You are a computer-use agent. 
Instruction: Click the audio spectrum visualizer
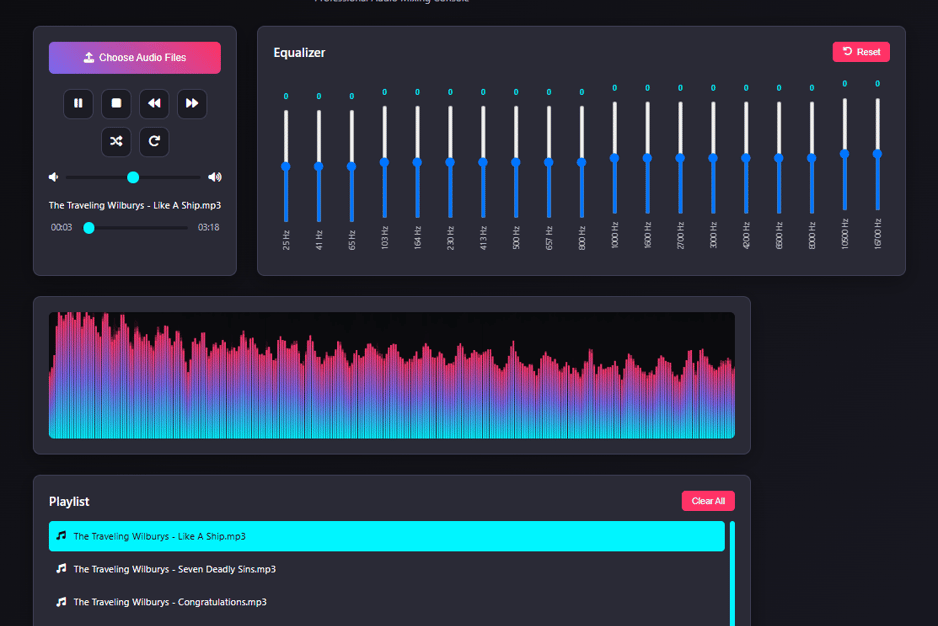(x=392, y=375)
